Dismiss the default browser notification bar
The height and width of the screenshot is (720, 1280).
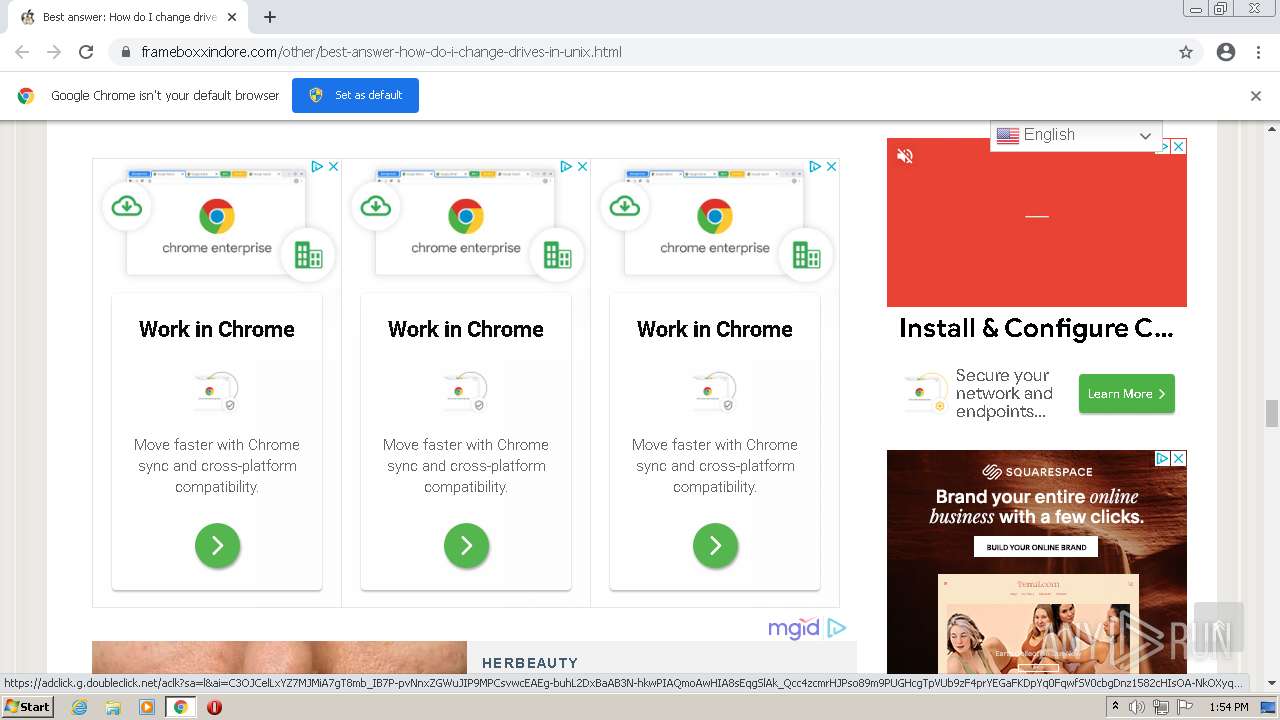coord(1256,96)
